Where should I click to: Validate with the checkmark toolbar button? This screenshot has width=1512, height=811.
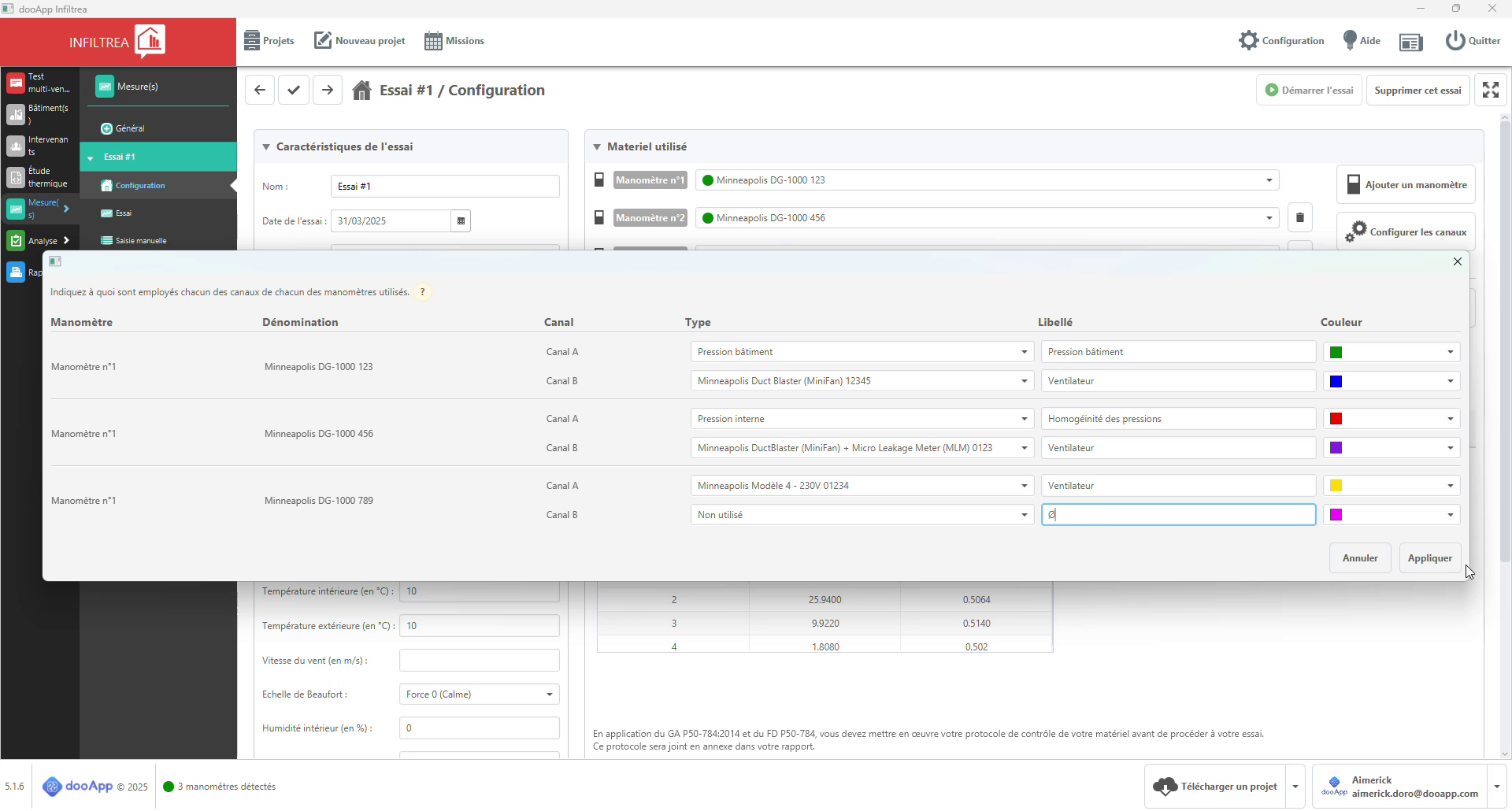coord(294,91)
